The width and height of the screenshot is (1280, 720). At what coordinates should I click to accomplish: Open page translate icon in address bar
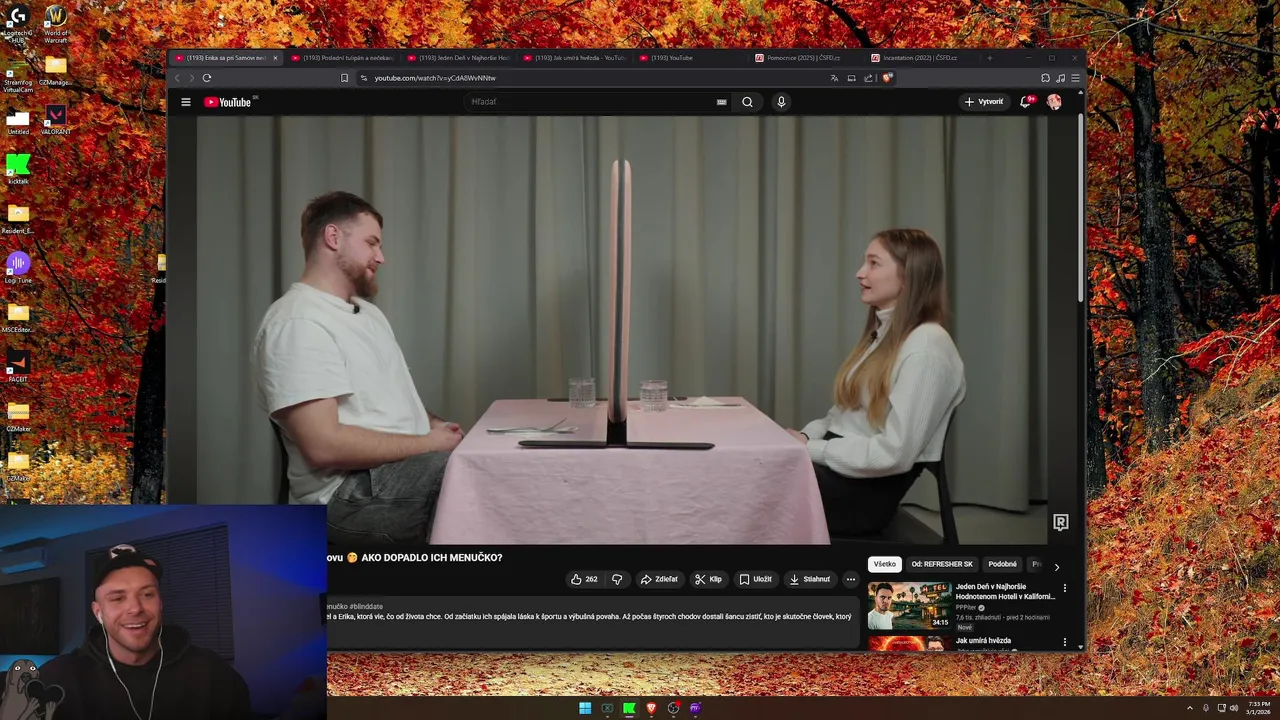point(834,78)
